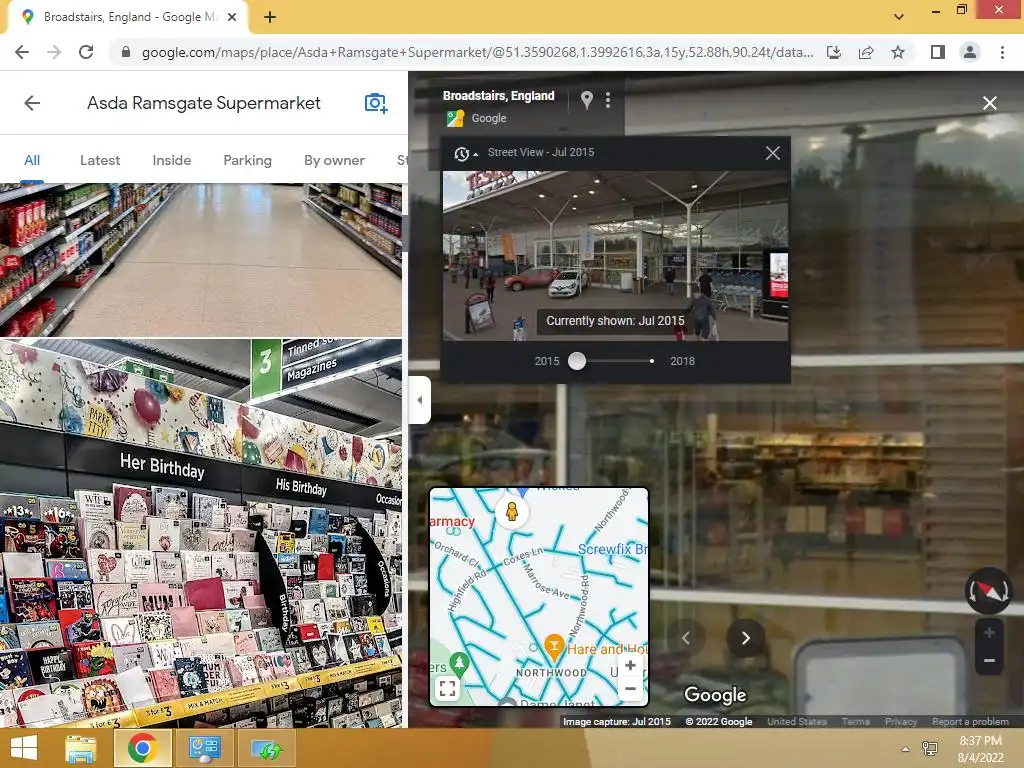This screenshot has width=1024, height=768.
Task: Toggle the time travel clock dropdown
Action: coord(466,153)
